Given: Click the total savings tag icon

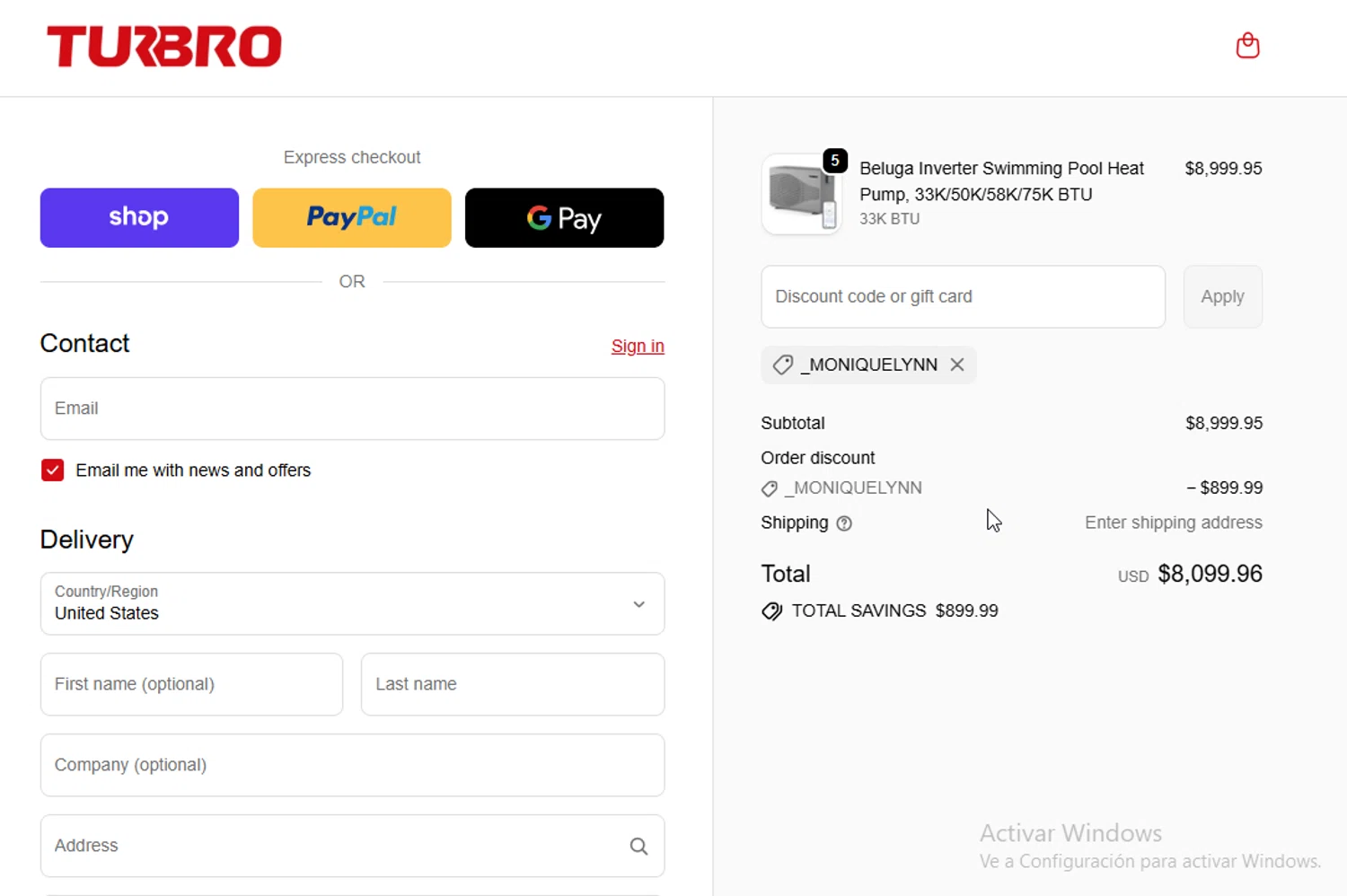Looking at the screenshot, I should (x=772, y=611).
